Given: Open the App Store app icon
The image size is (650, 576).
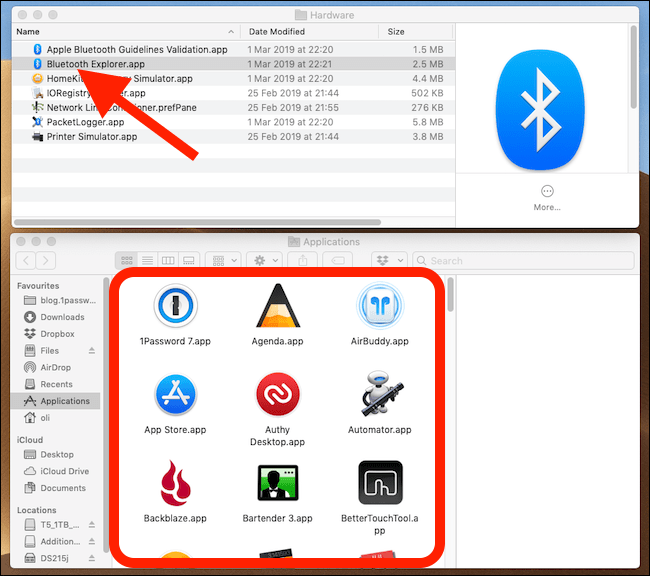Looking at the screenshot, I should coord(174,394).
